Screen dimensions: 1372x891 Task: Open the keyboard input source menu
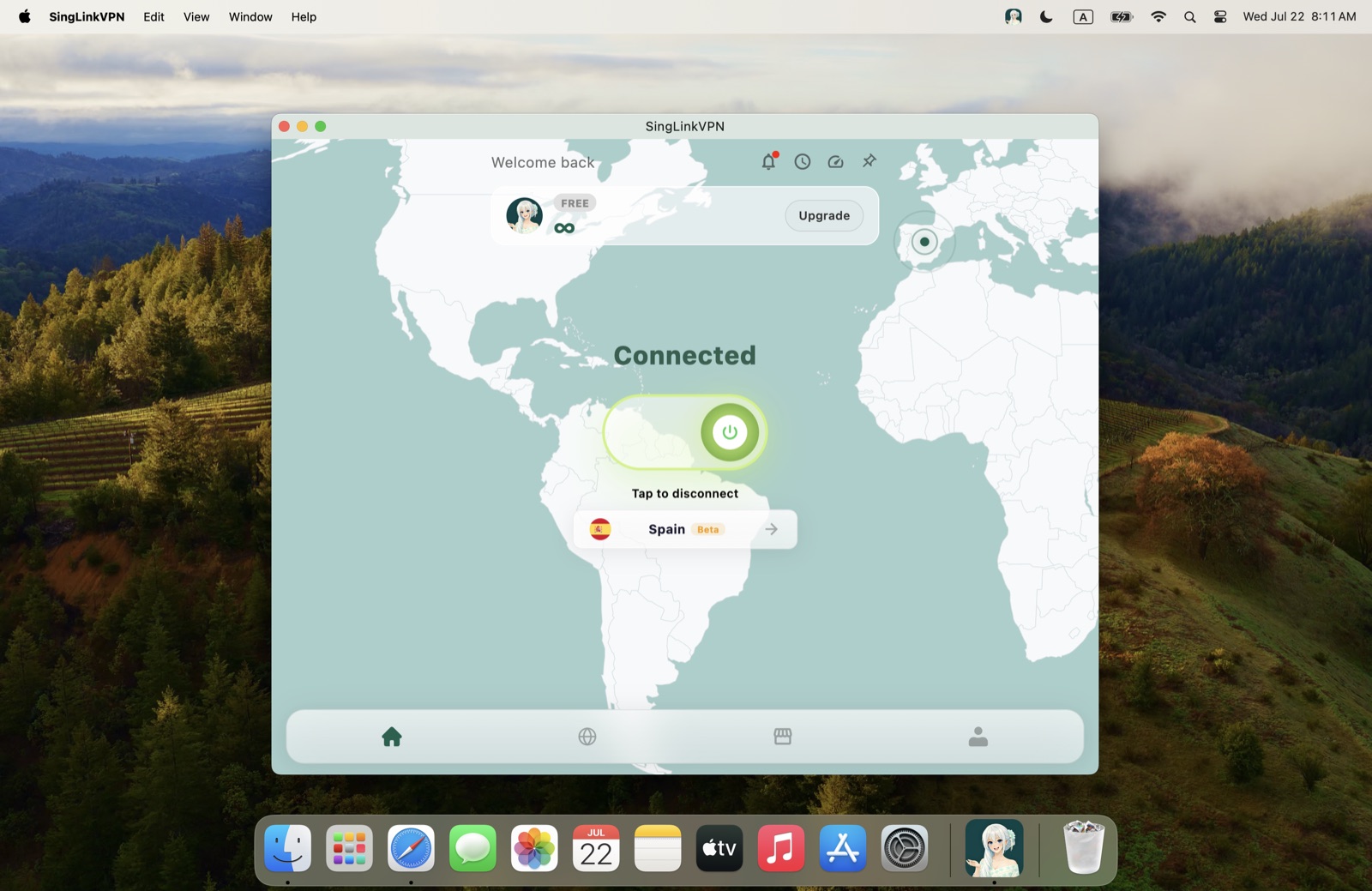point(1083,16)
